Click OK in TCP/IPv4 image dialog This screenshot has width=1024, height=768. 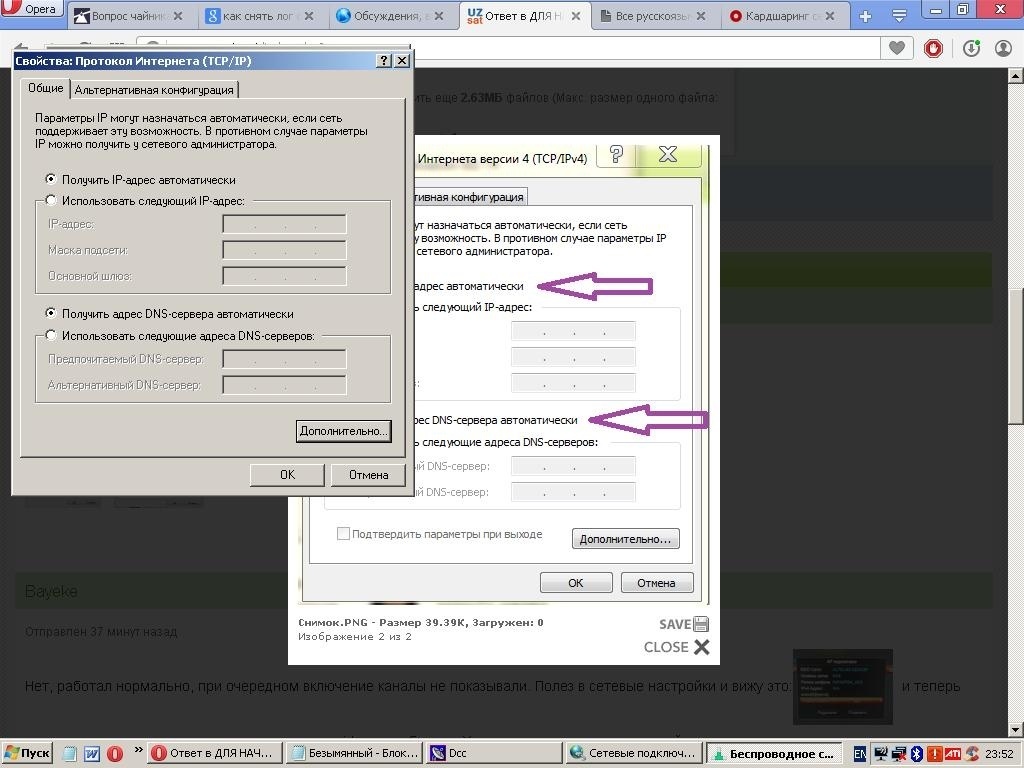pos(576,583)
